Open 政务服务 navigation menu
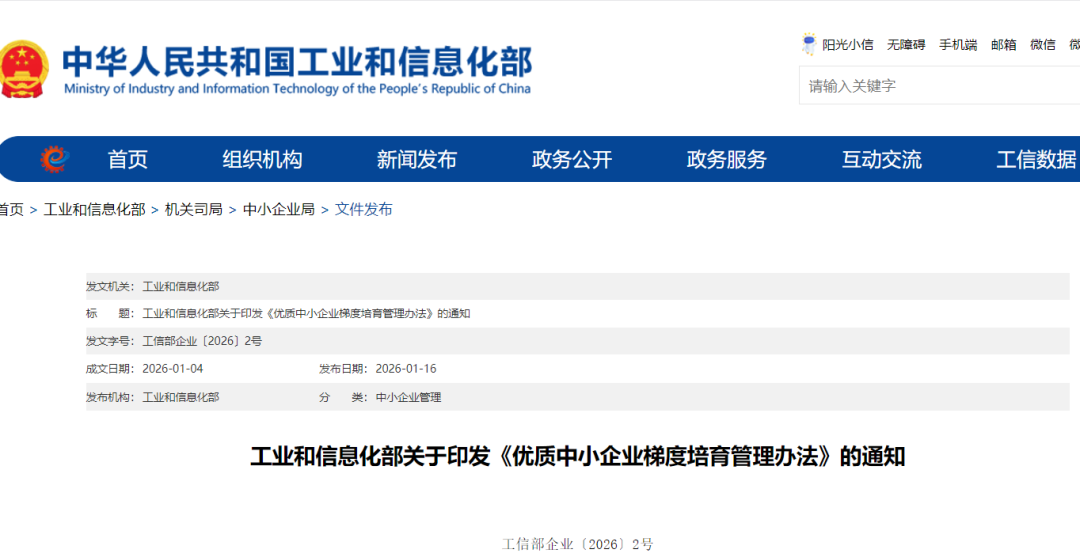Image resolution: width=1080 pixels, height=557 pixels. click(x=727, y=160)
